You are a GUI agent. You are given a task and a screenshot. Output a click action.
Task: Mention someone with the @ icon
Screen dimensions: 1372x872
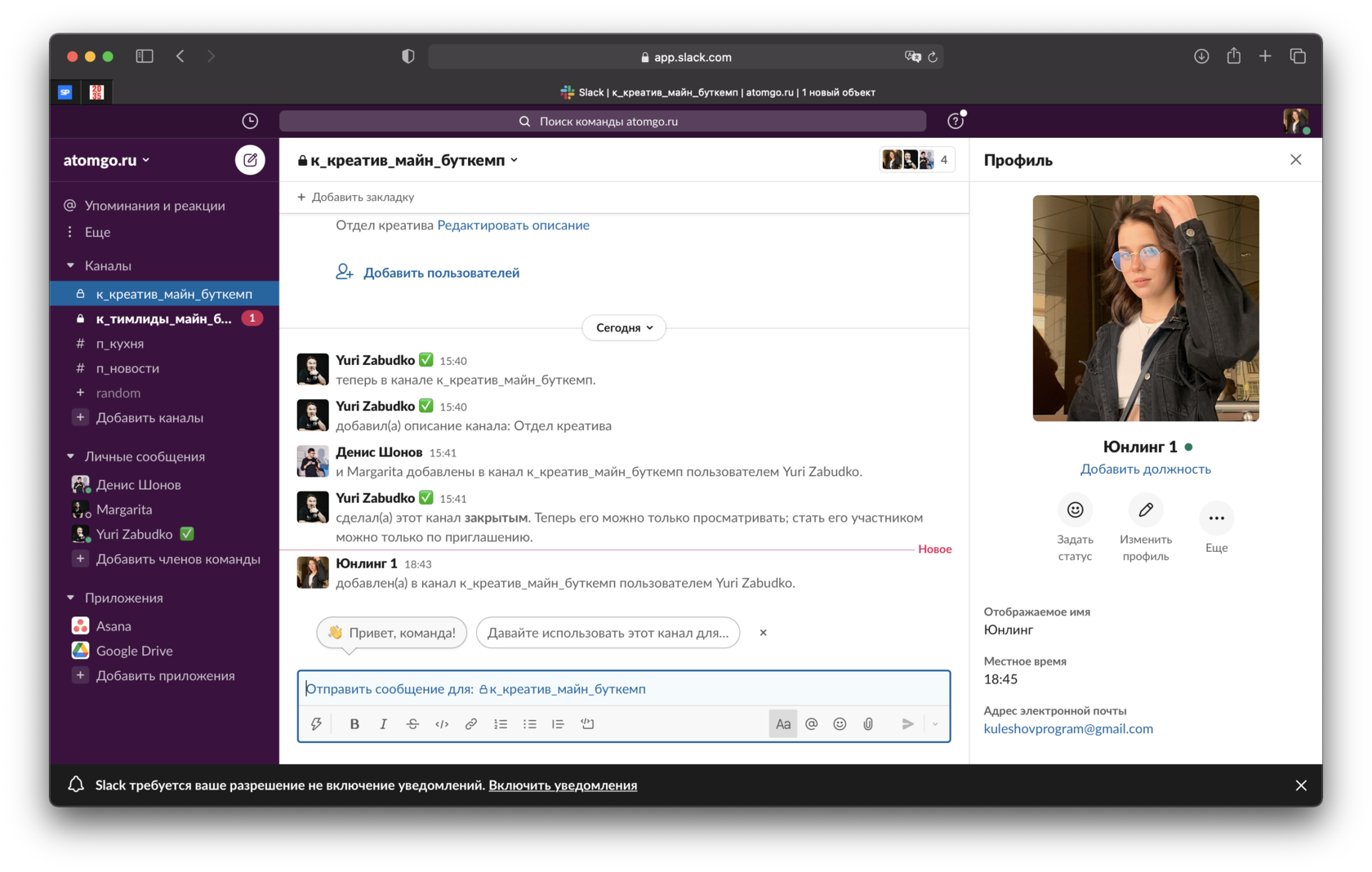[x=812, y=723]
